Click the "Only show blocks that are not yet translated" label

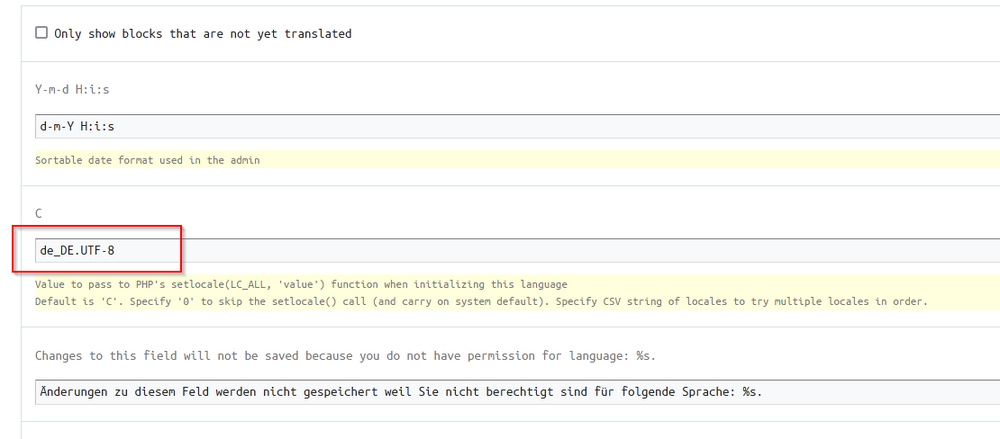pos(203,33)
